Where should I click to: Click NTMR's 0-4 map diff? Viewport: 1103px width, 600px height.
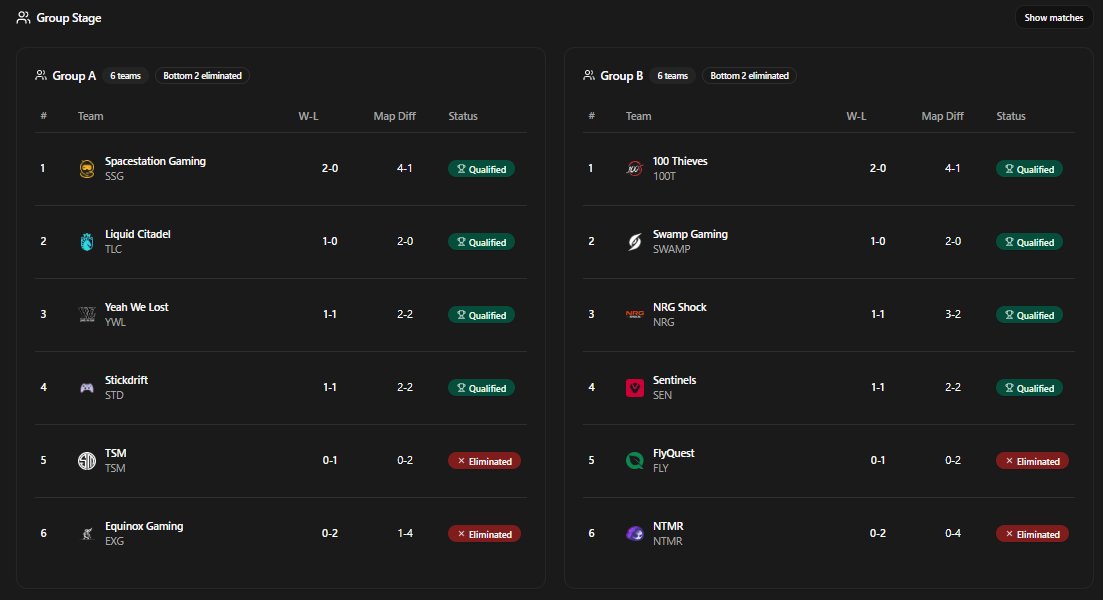pos(953,533)
